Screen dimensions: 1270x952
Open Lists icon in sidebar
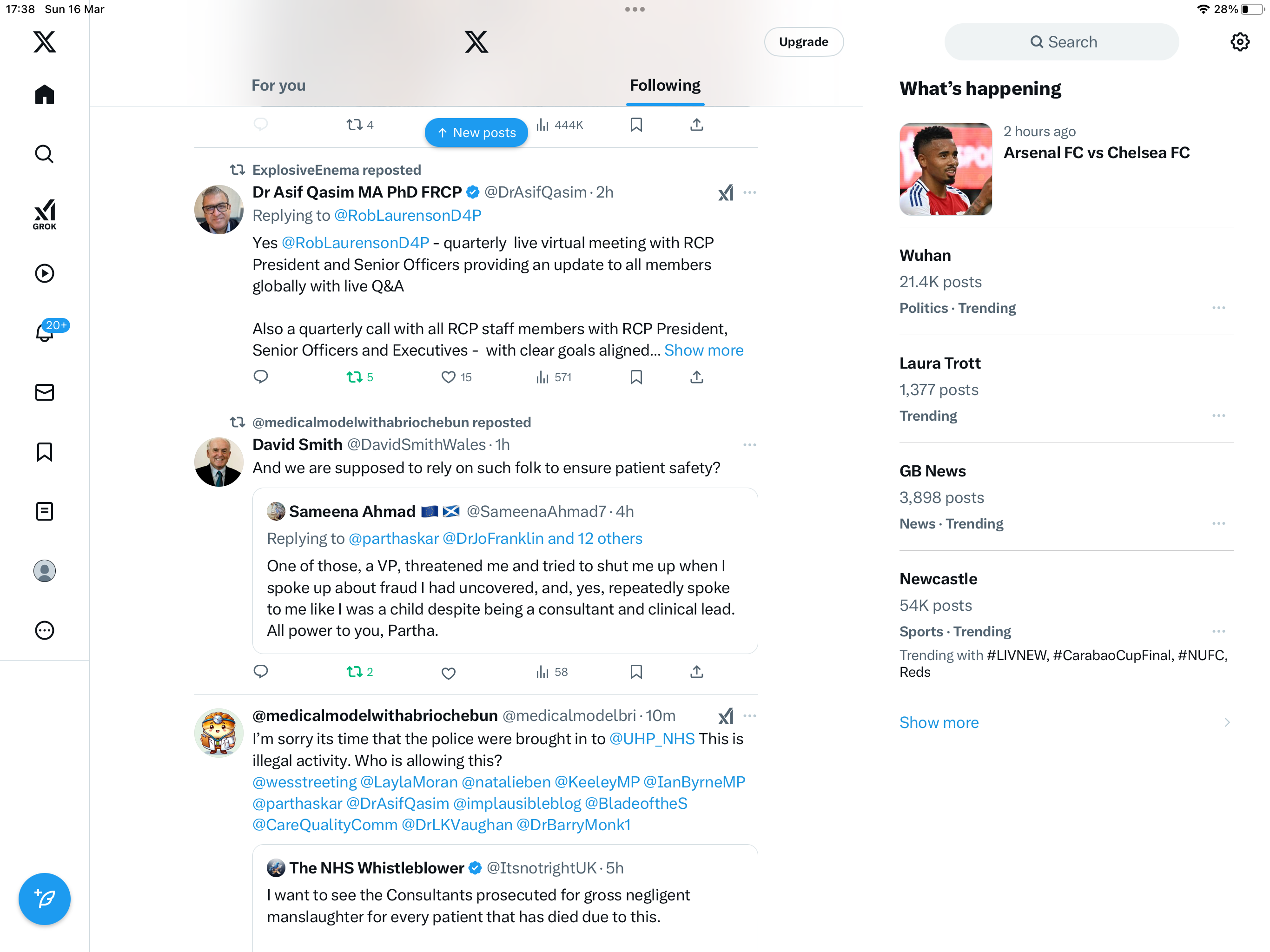[44, 511]
